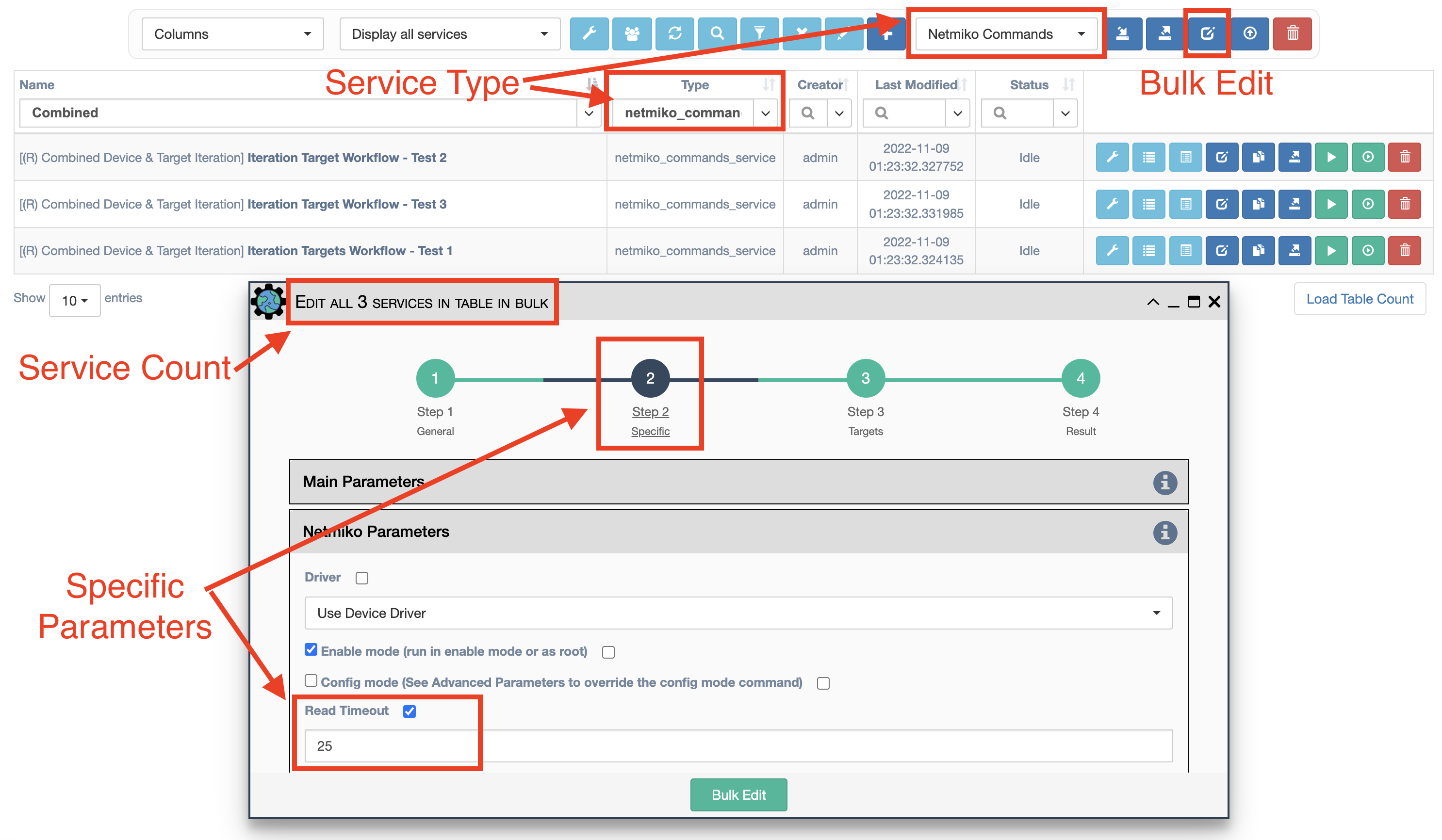Click the wrench icon for Test 2 row
The width and height of the screenshot is (1442, 840).
[1112, 157]
